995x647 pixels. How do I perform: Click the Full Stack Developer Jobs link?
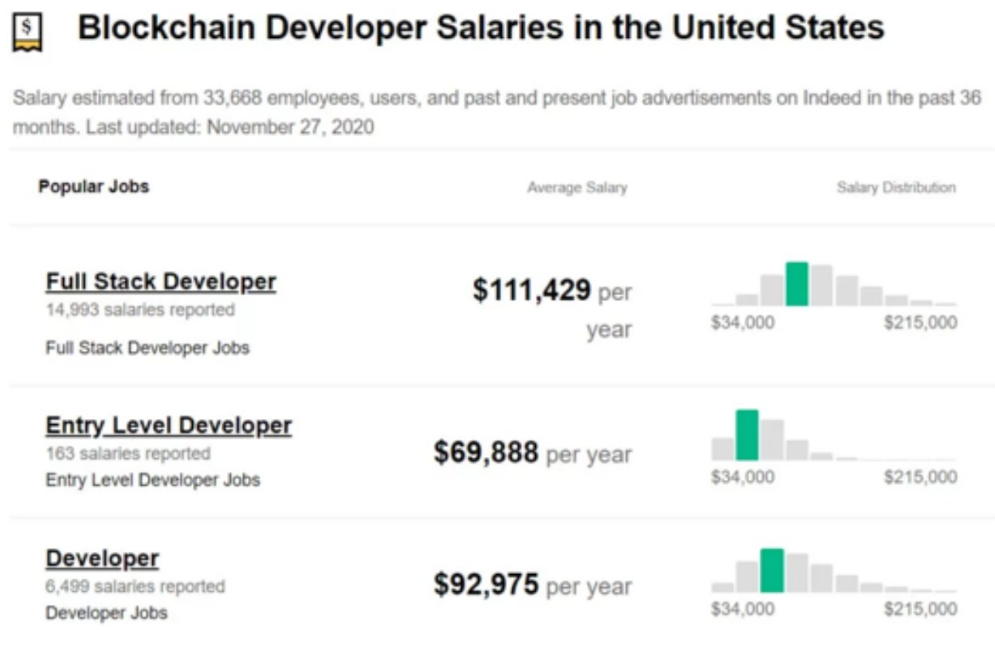point(147,348)
